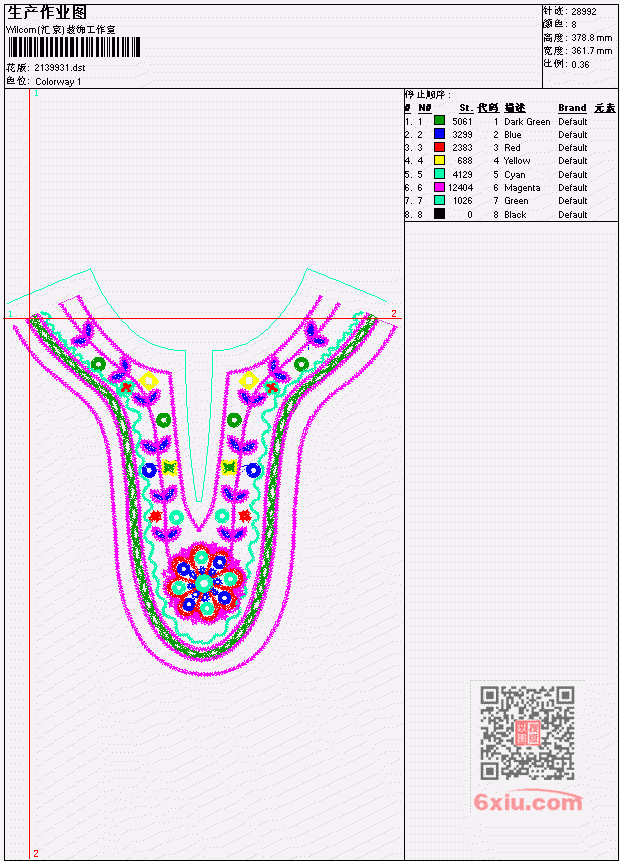Click stitch count 4129
The width and height of the screenshot is (620, 861).
462,175
